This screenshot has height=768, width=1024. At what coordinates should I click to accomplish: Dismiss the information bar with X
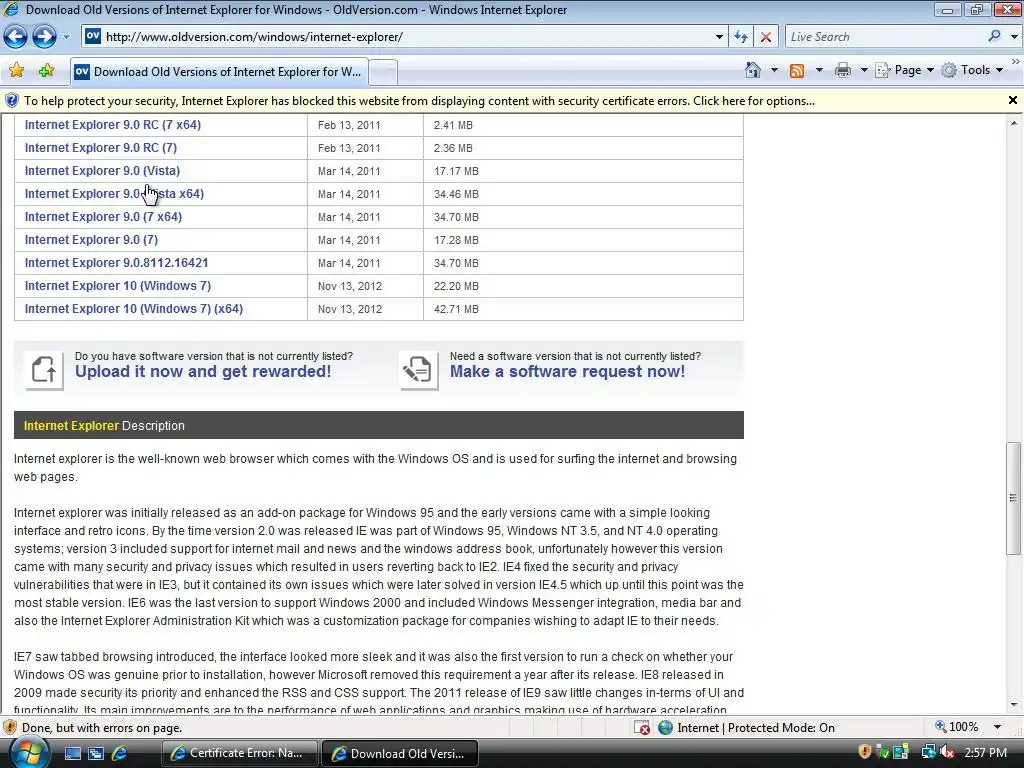(1013, 101)
